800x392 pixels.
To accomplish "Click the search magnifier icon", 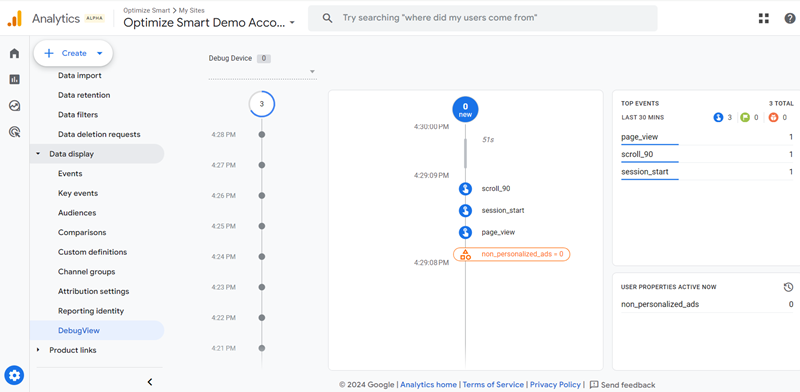I will pos(328,18).
